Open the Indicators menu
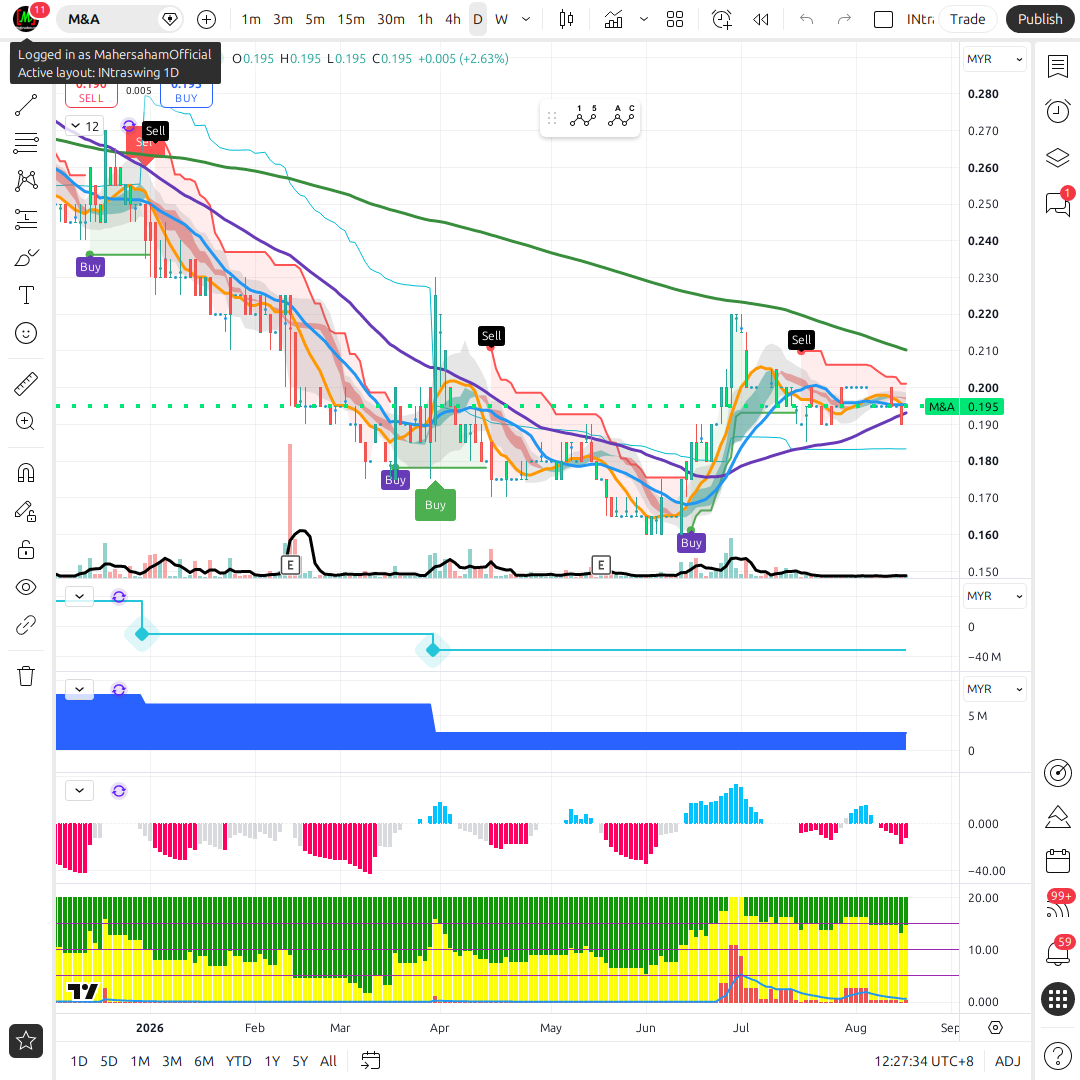Screen dimensions: 1080x1080 pyautogui.click(x=613, y=19)
